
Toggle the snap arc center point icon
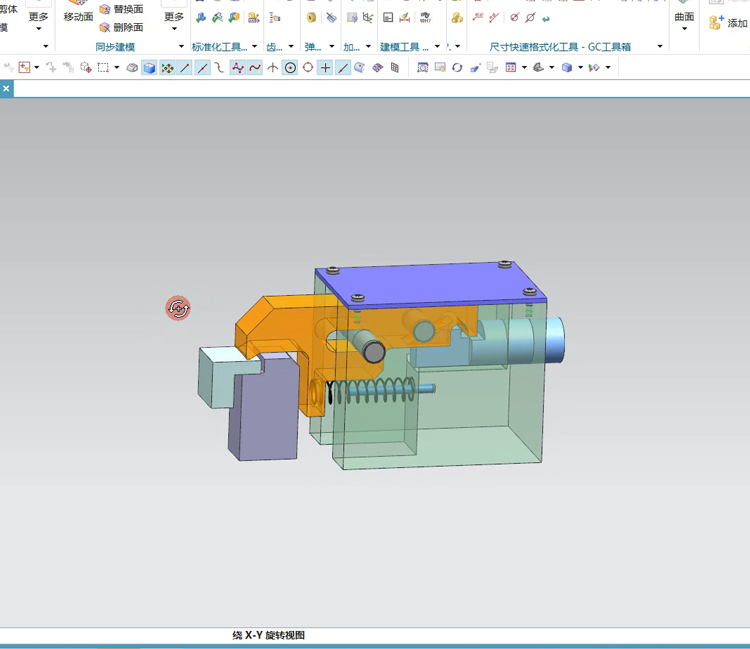pyautogui.click(x=290, y=68)
